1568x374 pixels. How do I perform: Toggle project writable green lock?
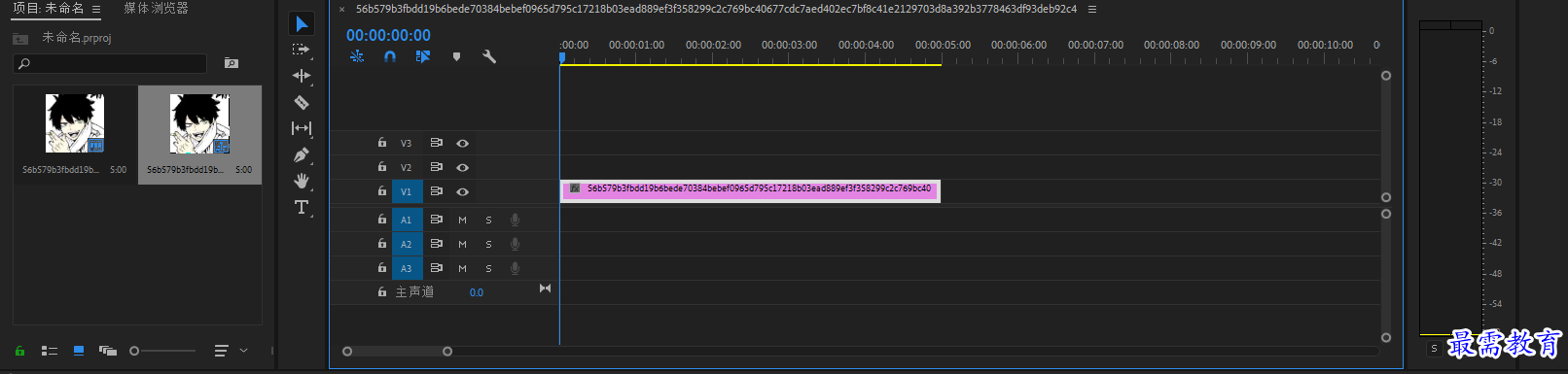click(19, 351)
